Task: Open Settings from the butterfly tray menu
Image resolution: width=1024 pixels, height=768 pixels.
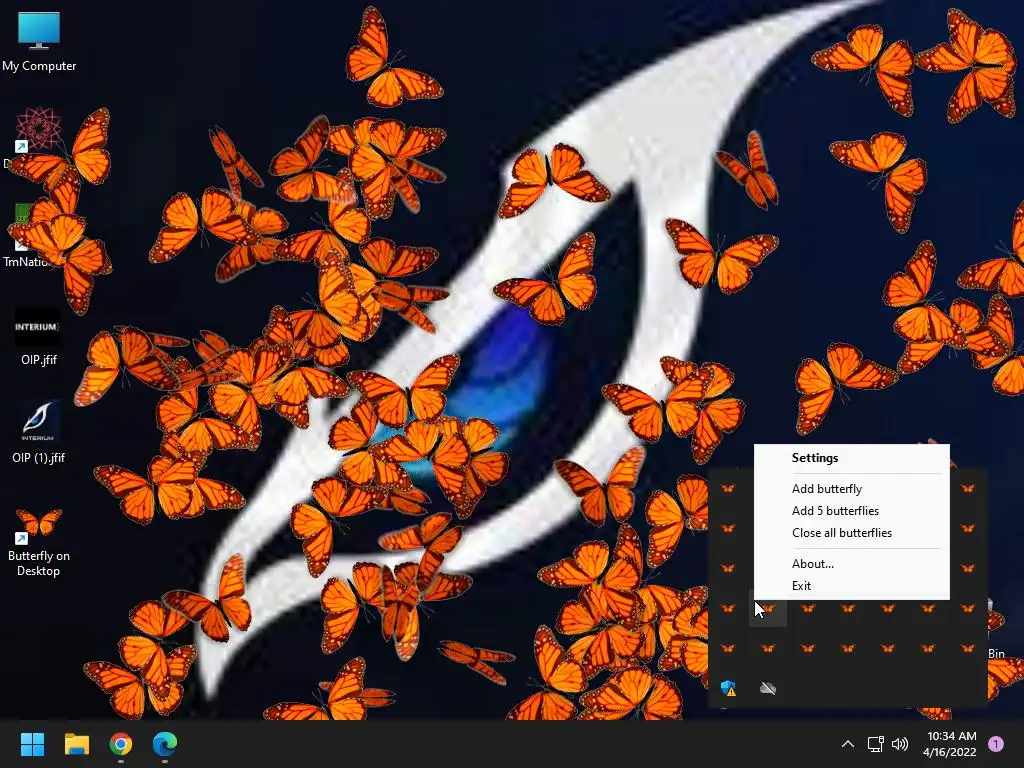Action: pos(852,458)
